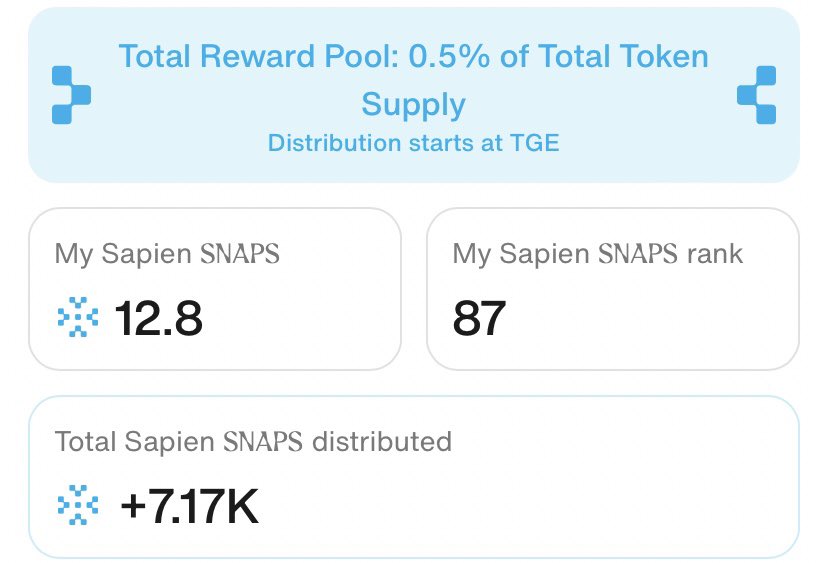Click the right Sapien logo in banner

[756, 95]
